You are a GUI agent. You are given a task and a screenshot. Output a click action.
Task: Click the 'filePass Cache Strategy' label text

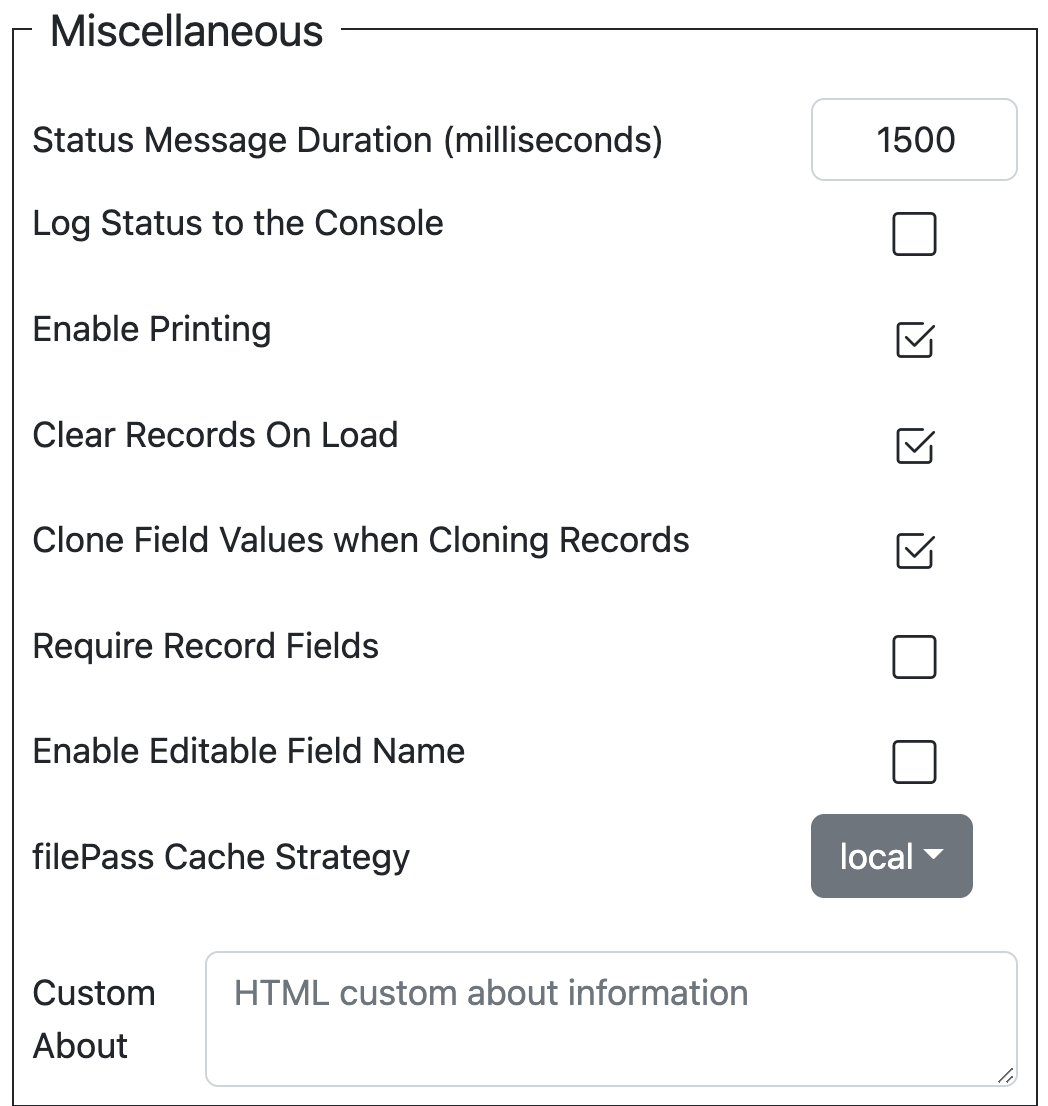coord(221,858)
